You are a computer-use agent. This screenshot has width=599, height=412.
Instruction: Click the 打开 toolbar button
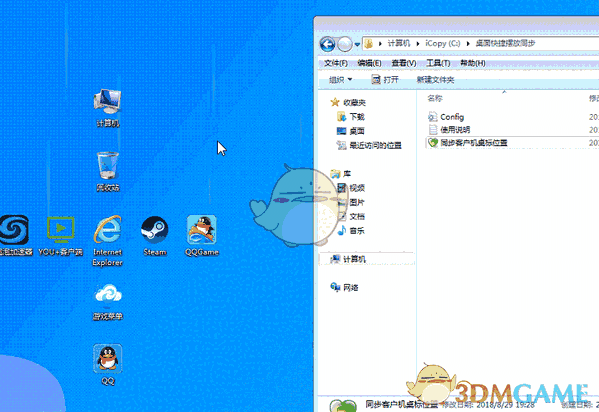385,79
